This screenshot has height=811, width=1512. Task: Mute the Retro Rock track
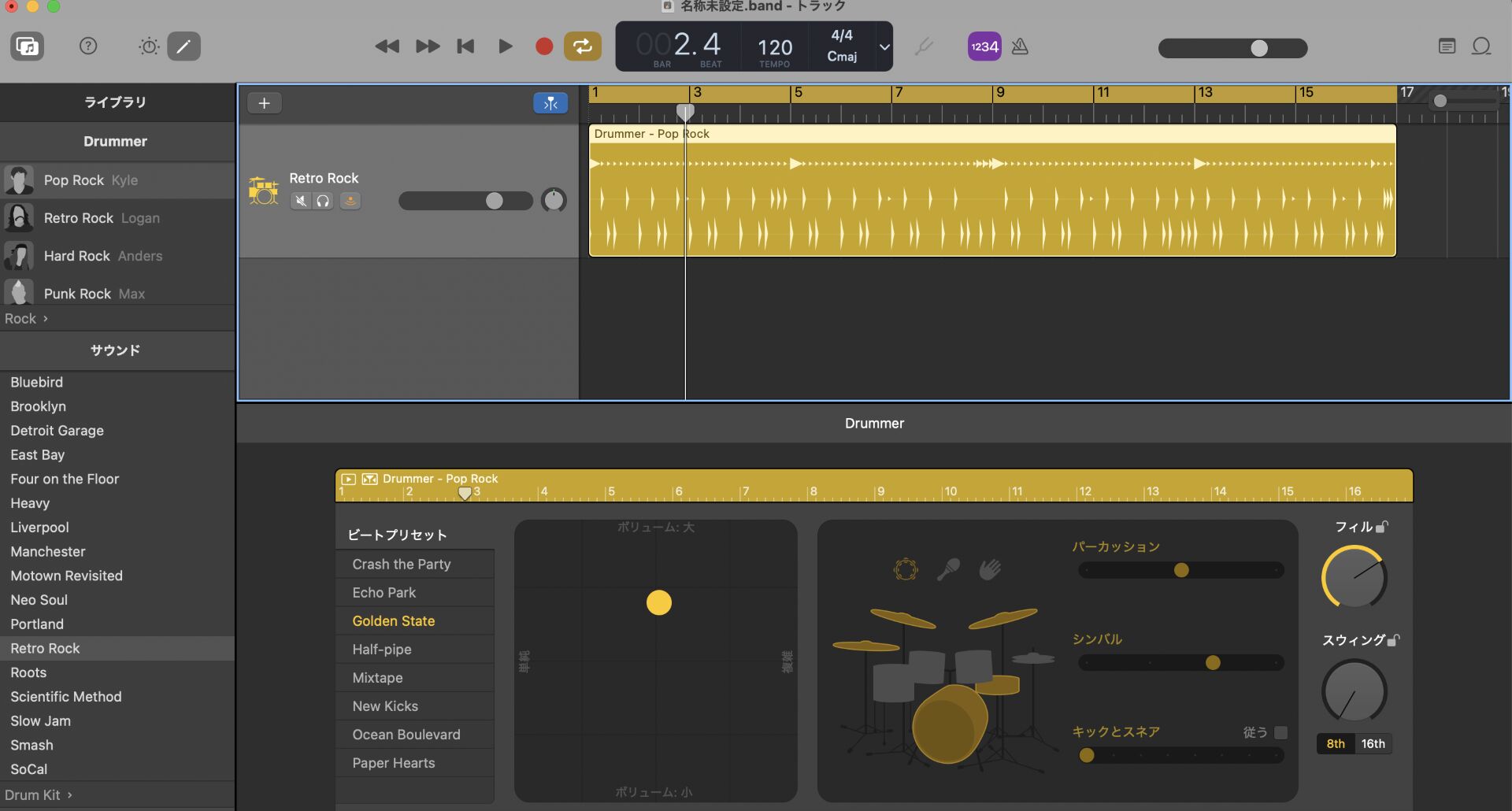pos(301,201)
